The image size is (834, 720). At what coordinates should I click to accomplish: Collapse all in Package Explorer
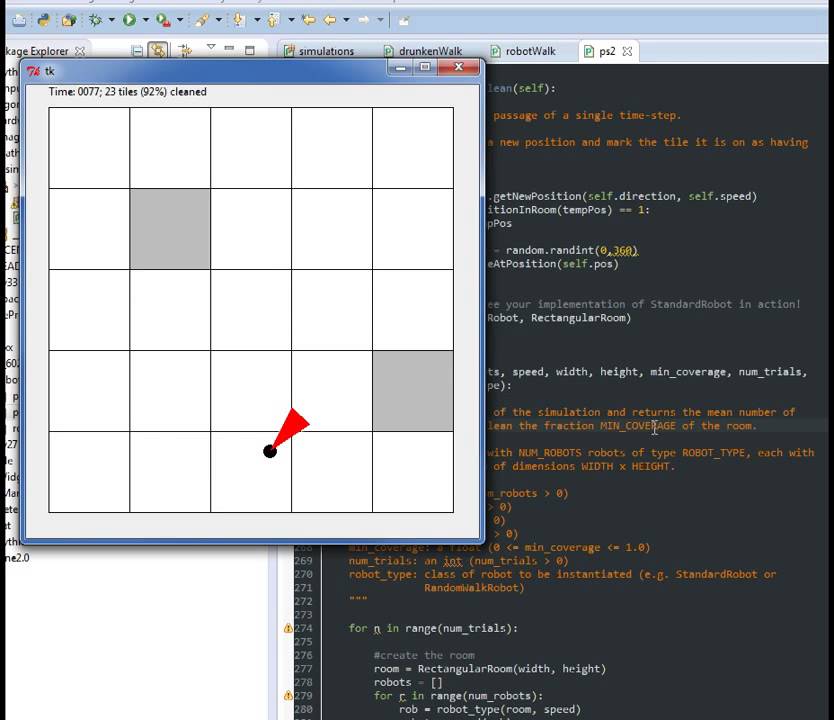137,51
